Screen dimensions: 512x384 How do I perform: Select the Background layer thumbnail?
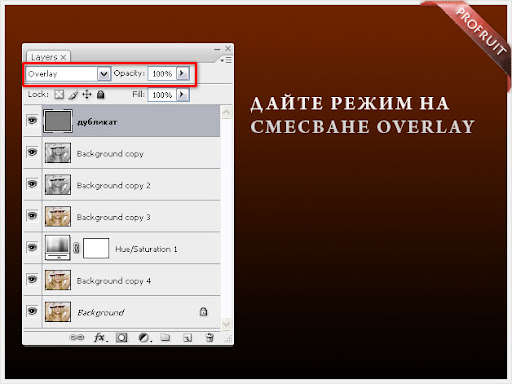pyautogui.click(x=58, y=312)
